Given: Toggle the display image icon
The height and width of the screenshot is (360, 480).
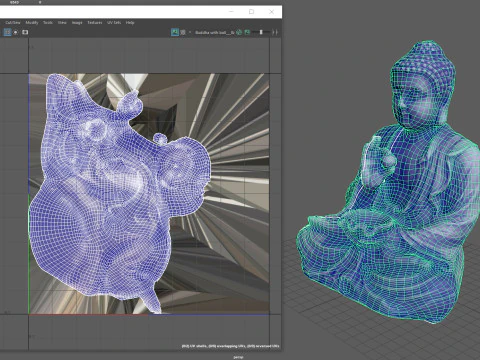Looking at the screenshot, I should pos(175,32).
